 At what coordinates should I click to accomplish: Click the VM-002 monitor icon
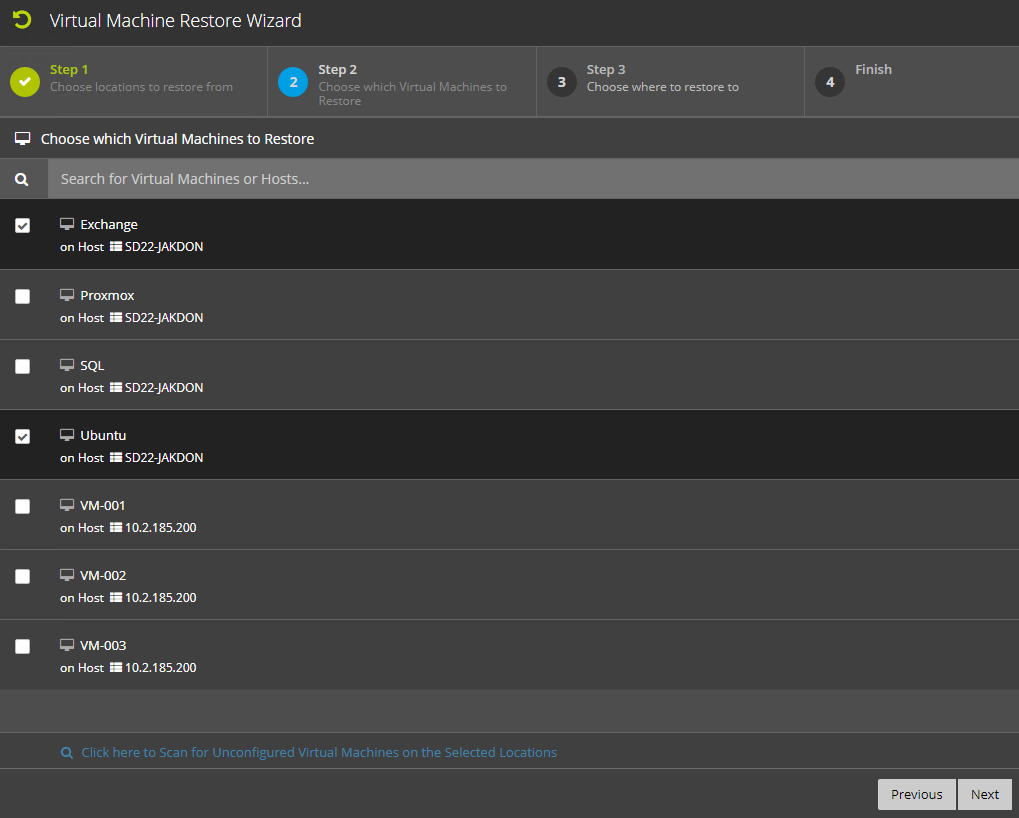[67, 575]
